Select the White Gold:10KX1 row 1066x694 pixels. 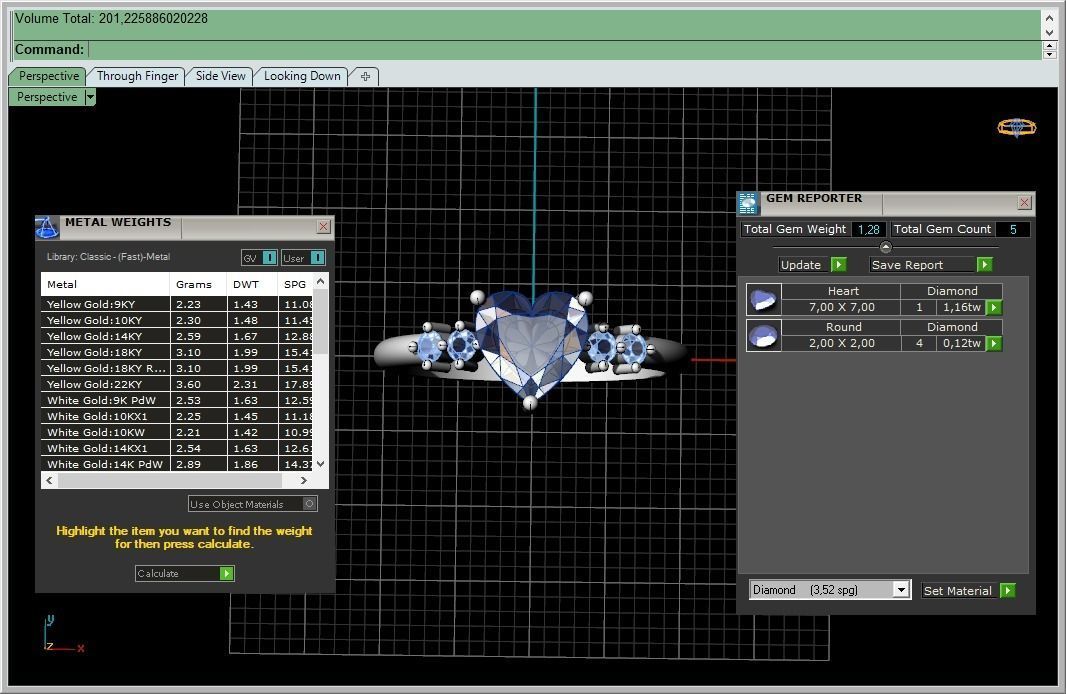(177, 416)
